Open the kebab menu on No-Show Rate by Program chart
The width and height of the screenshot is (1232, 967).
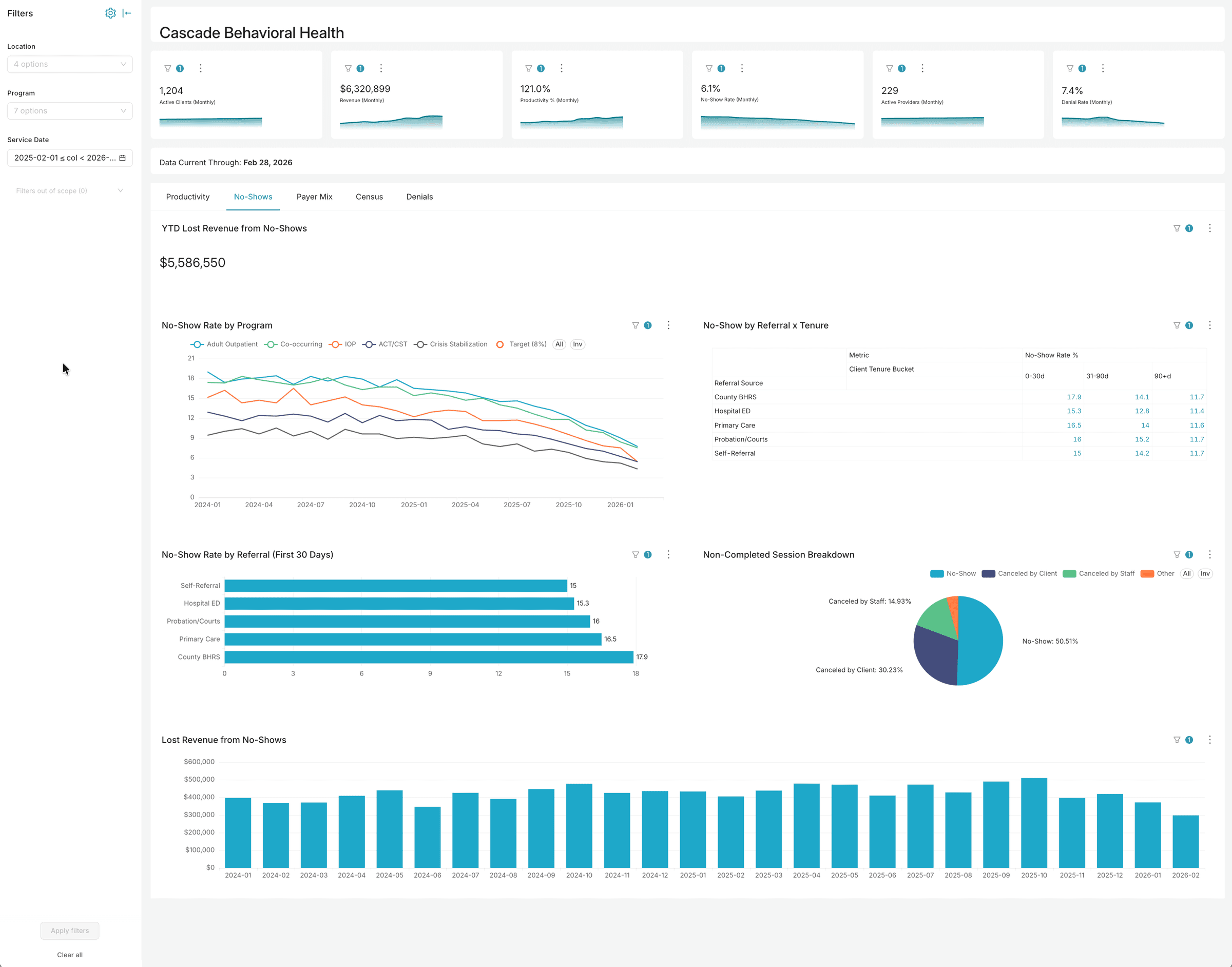tap(669, 325)
